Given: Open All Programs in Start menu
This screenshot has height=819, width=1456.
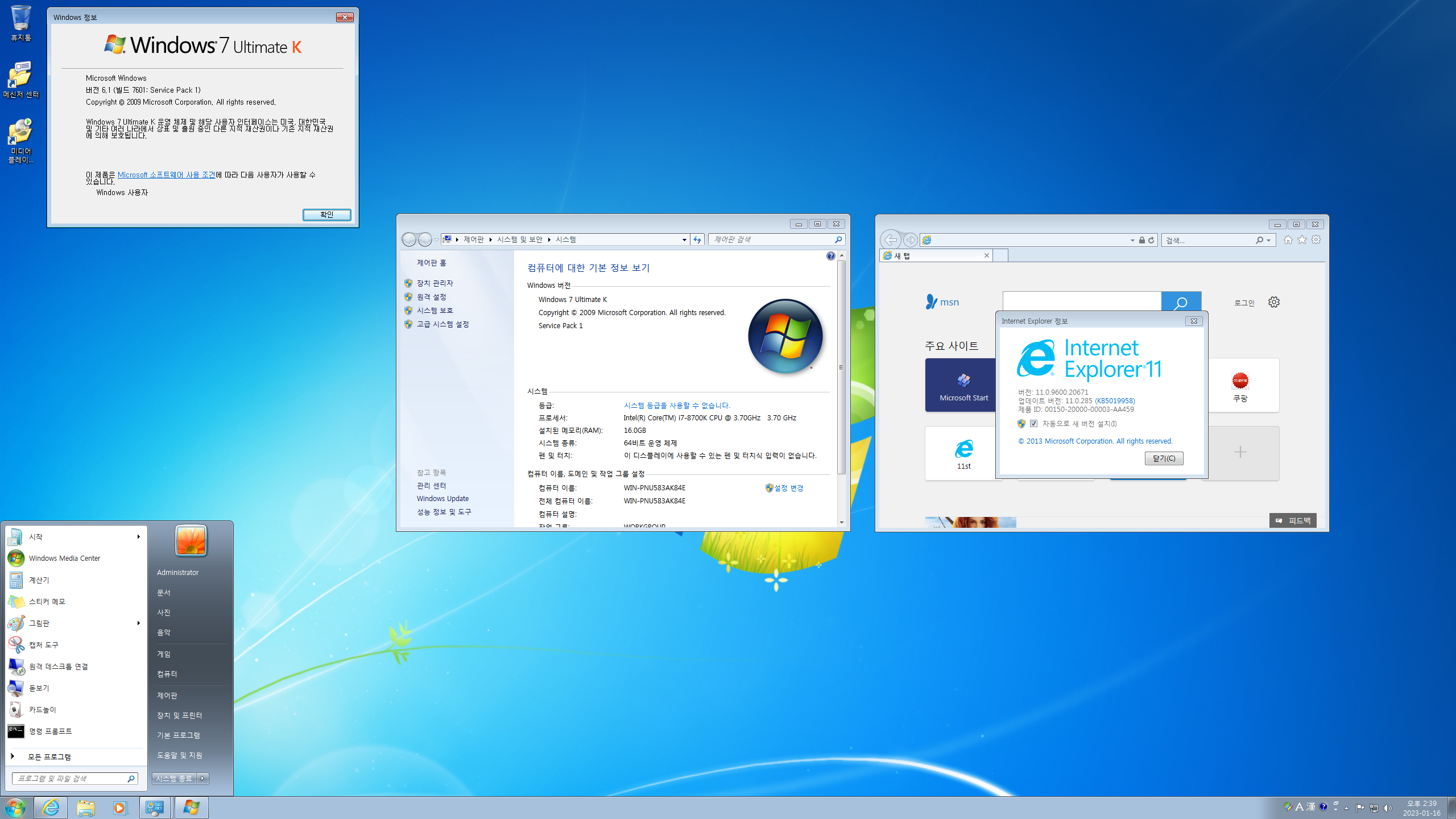Looking at the screenshot, I should [49, 756].
